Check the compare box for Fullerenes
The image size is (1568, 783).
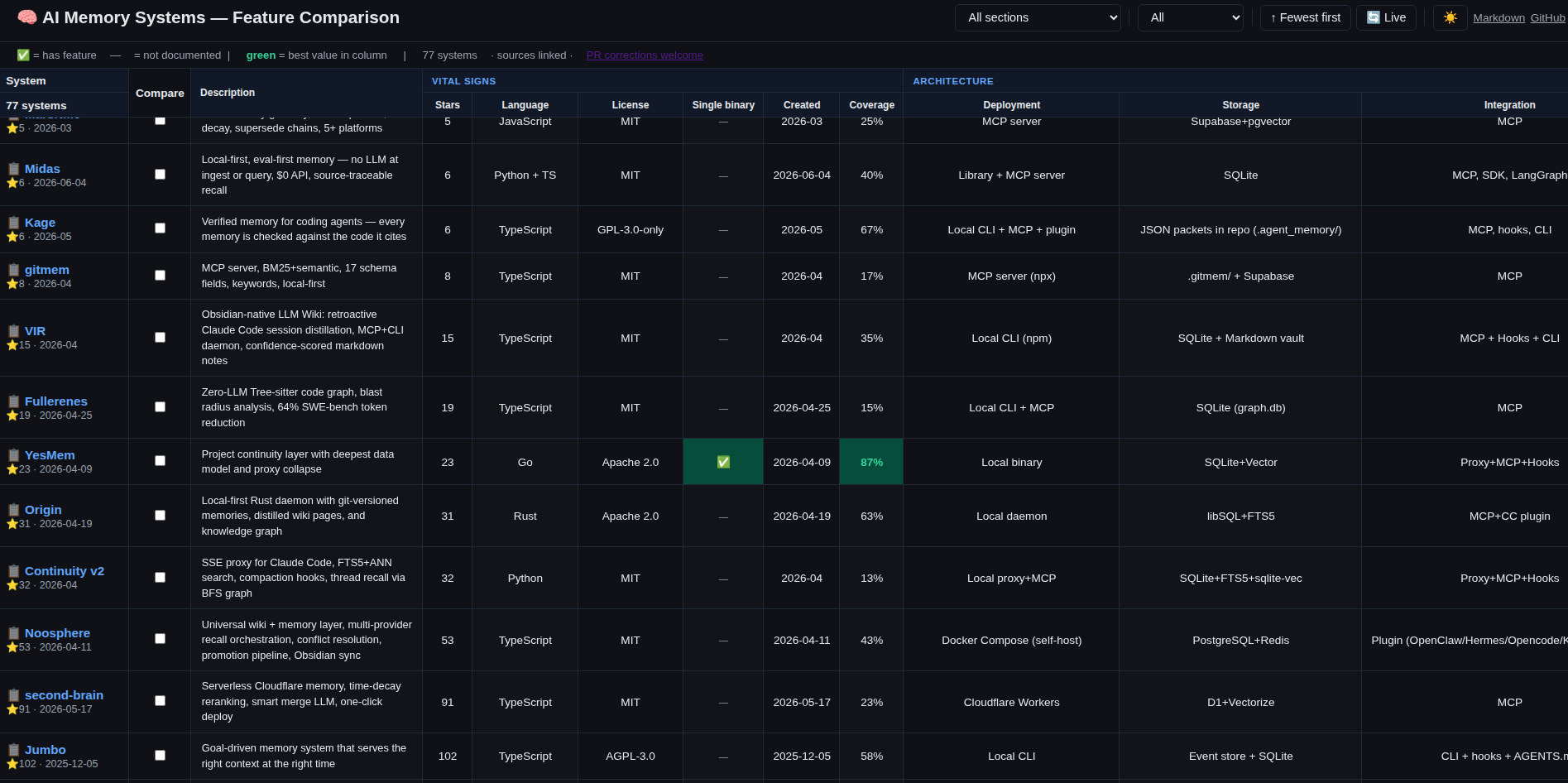pyautogui.click(x=160, y=407)
